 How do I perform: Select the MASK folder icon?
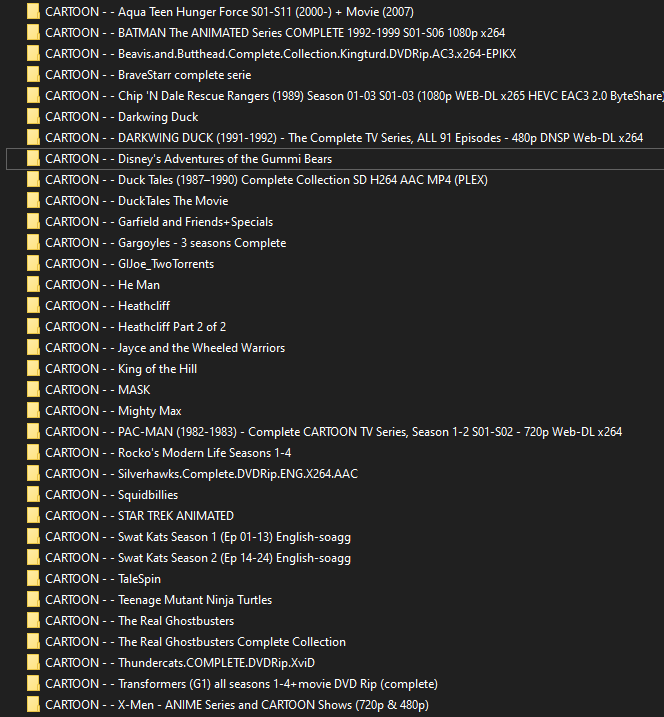pyautogui.click(x=33, y=390)
